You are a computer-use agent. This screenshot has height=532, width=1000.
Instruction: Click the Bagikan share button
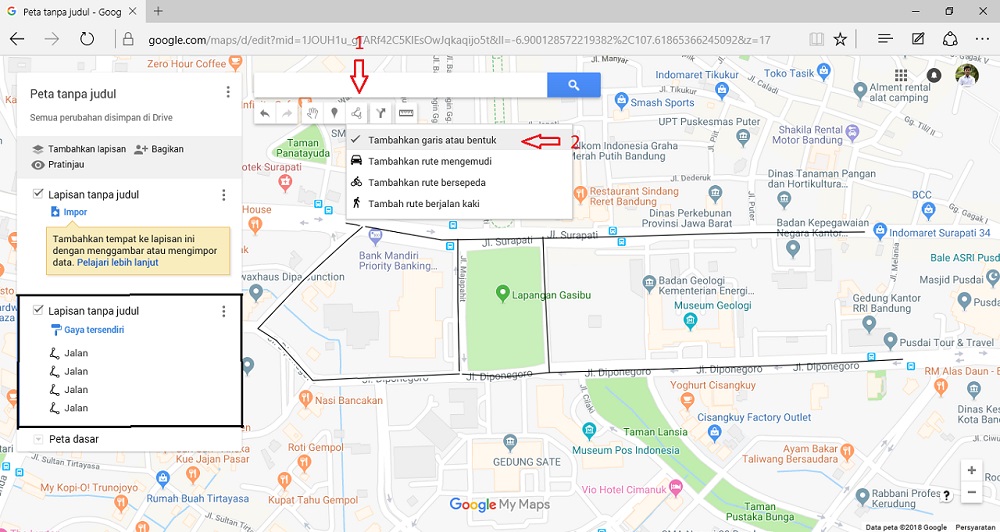159,149
